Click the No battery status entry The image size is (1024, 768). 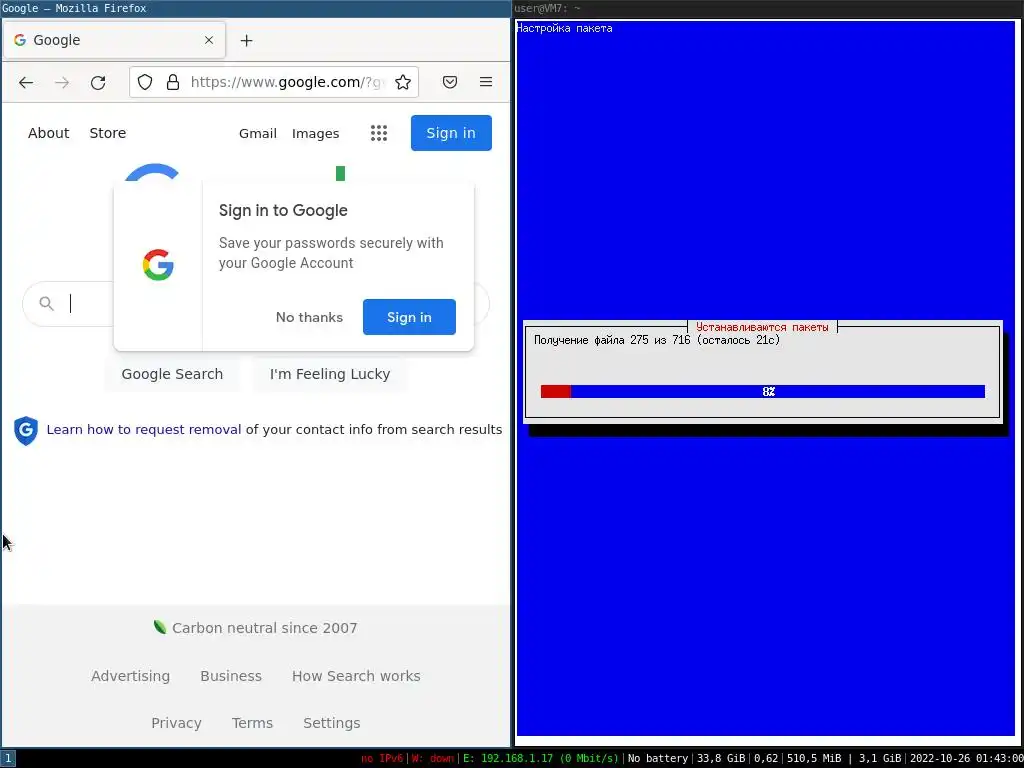[658, 759]
